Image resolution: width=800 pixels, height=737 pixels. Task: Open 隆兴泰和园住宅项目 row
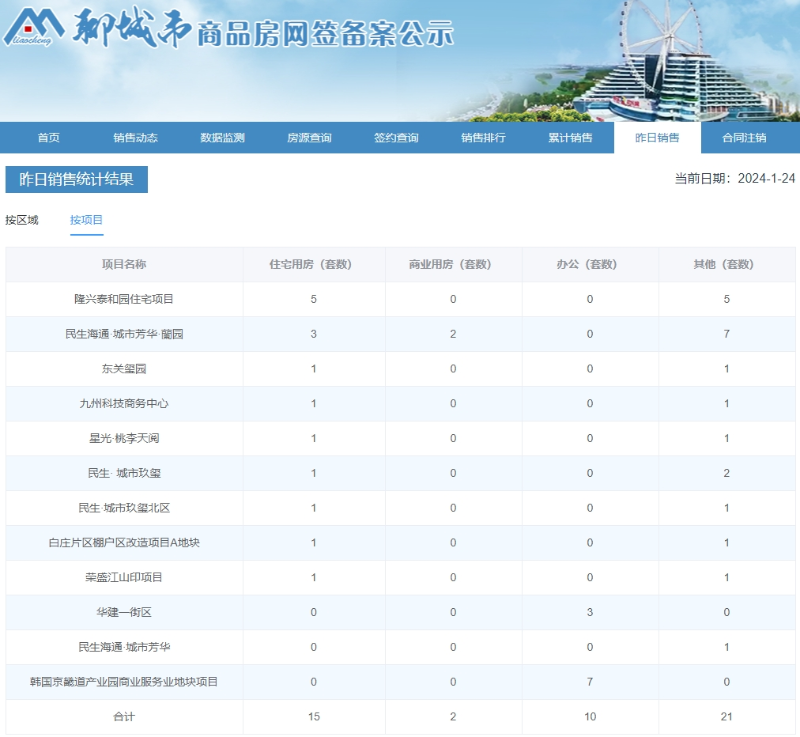tap(124, 299)
